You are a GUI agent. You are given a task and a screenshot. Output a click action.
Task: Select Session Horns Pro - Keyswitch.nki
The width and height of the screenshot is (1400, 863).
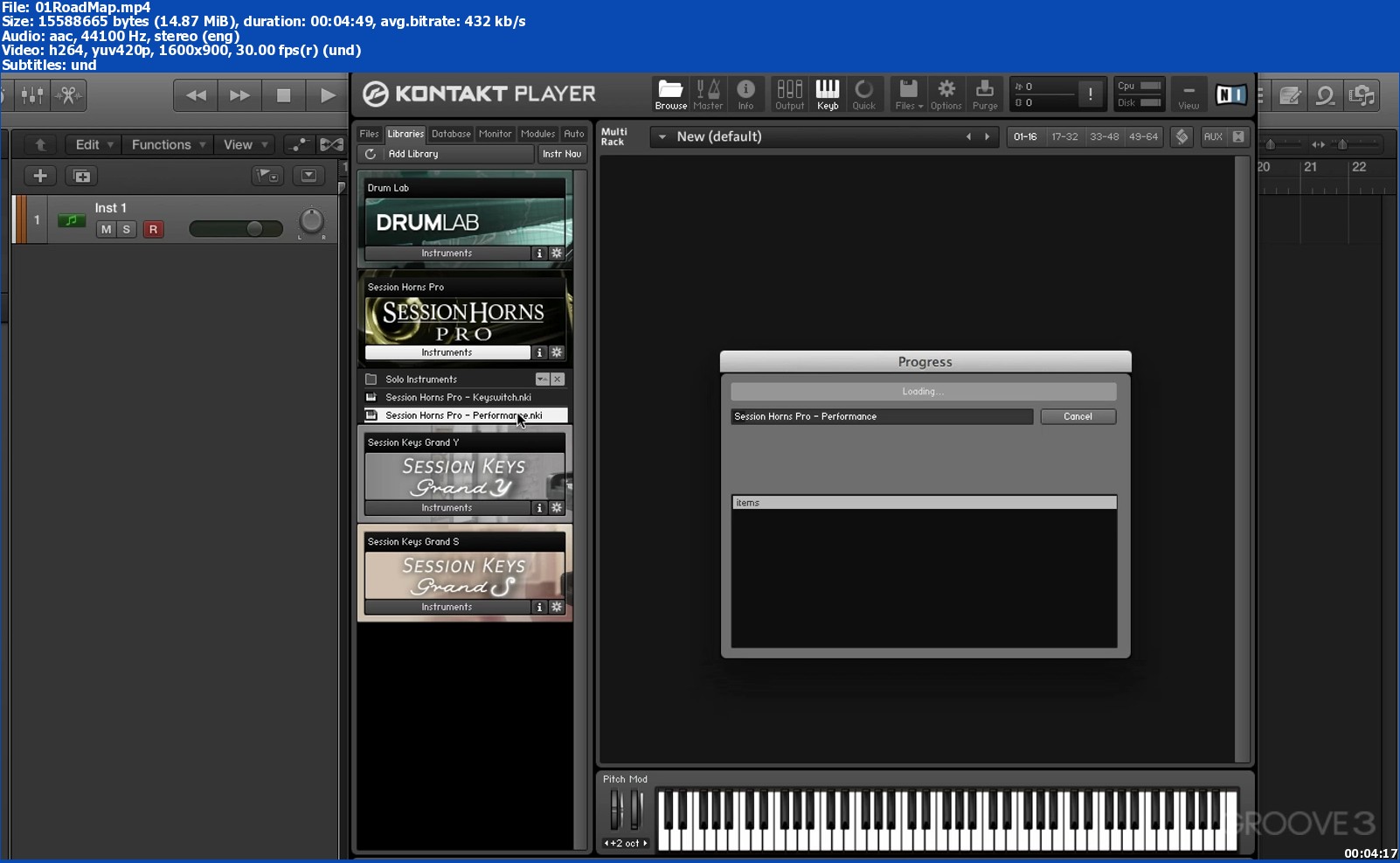point(458,397)
